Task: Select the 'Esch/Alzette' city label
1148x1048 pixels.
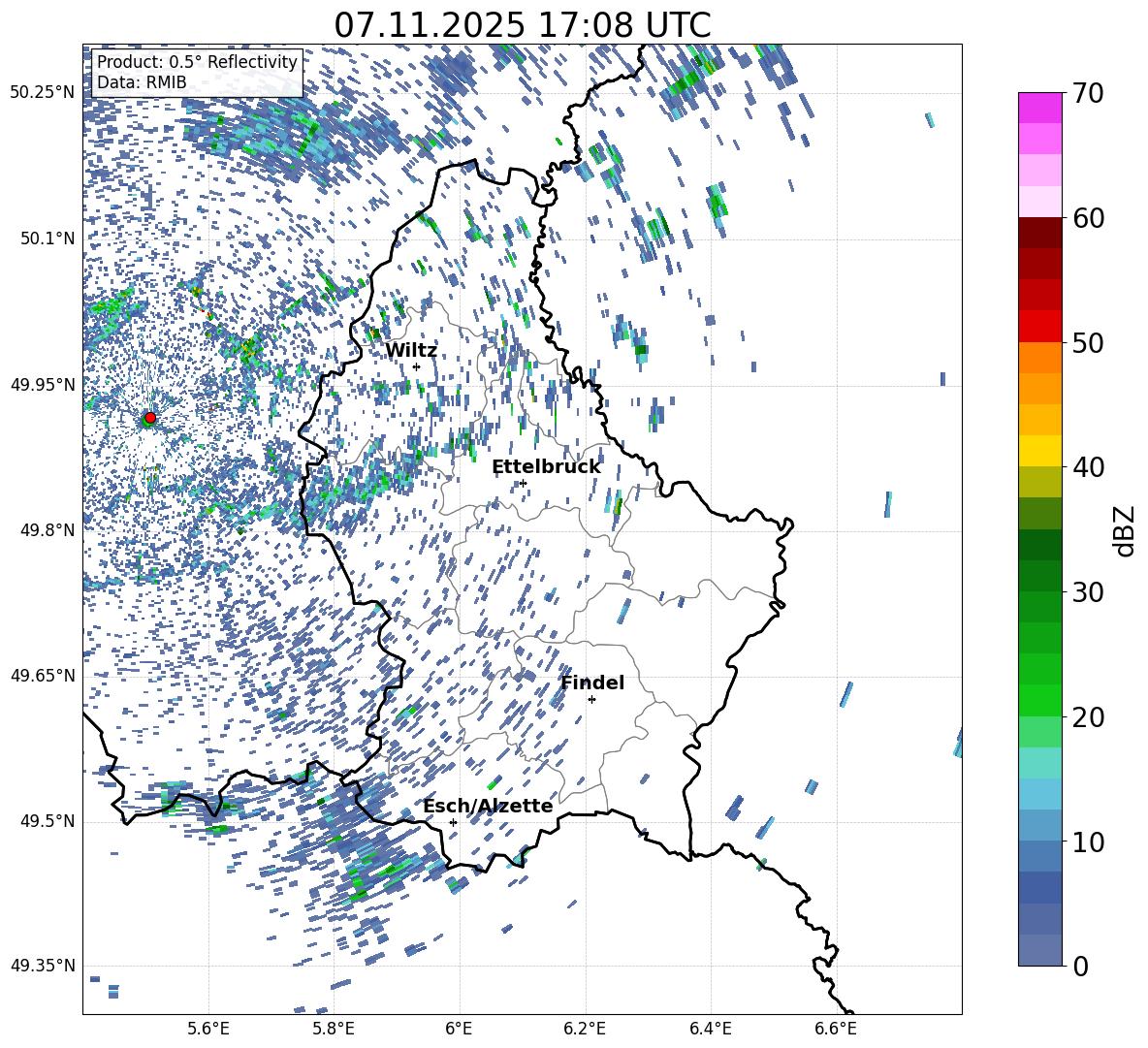Action: coord(488,806)
